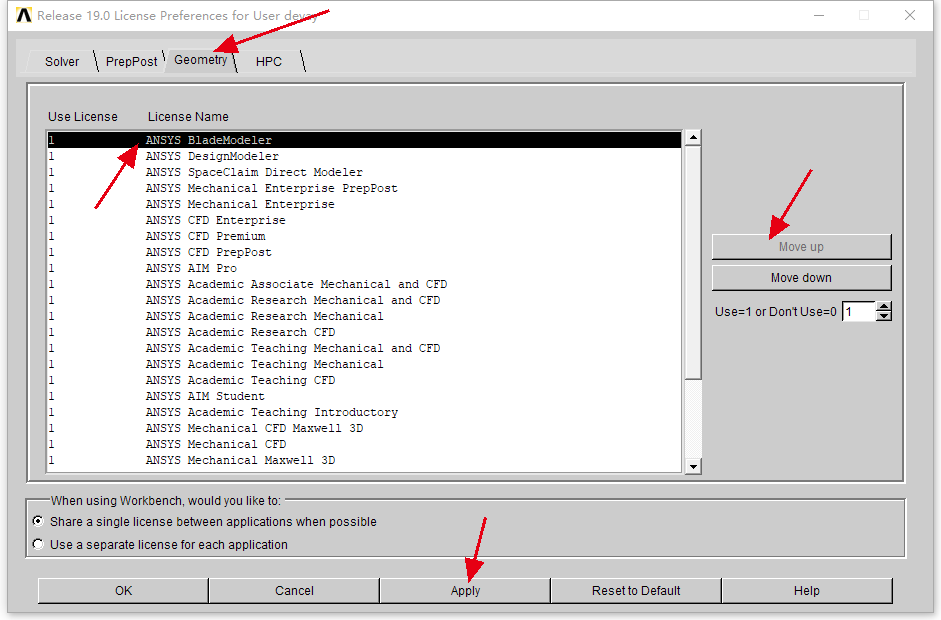Click the ANSYS logo icon in title bar
Screen dimensions: 941x620
(x=24, y=15)
